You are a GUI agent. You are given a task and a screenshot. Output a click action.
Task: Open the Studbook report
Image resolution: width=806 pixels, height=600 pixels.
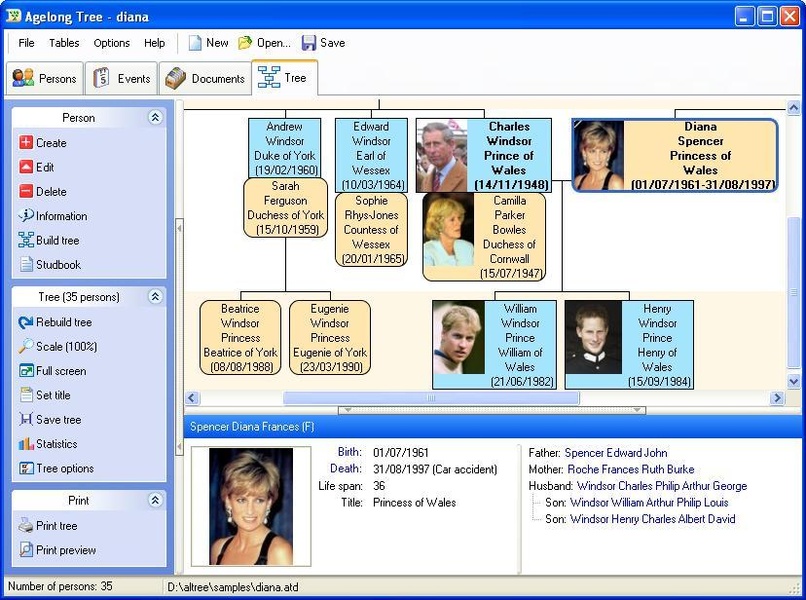50,264
